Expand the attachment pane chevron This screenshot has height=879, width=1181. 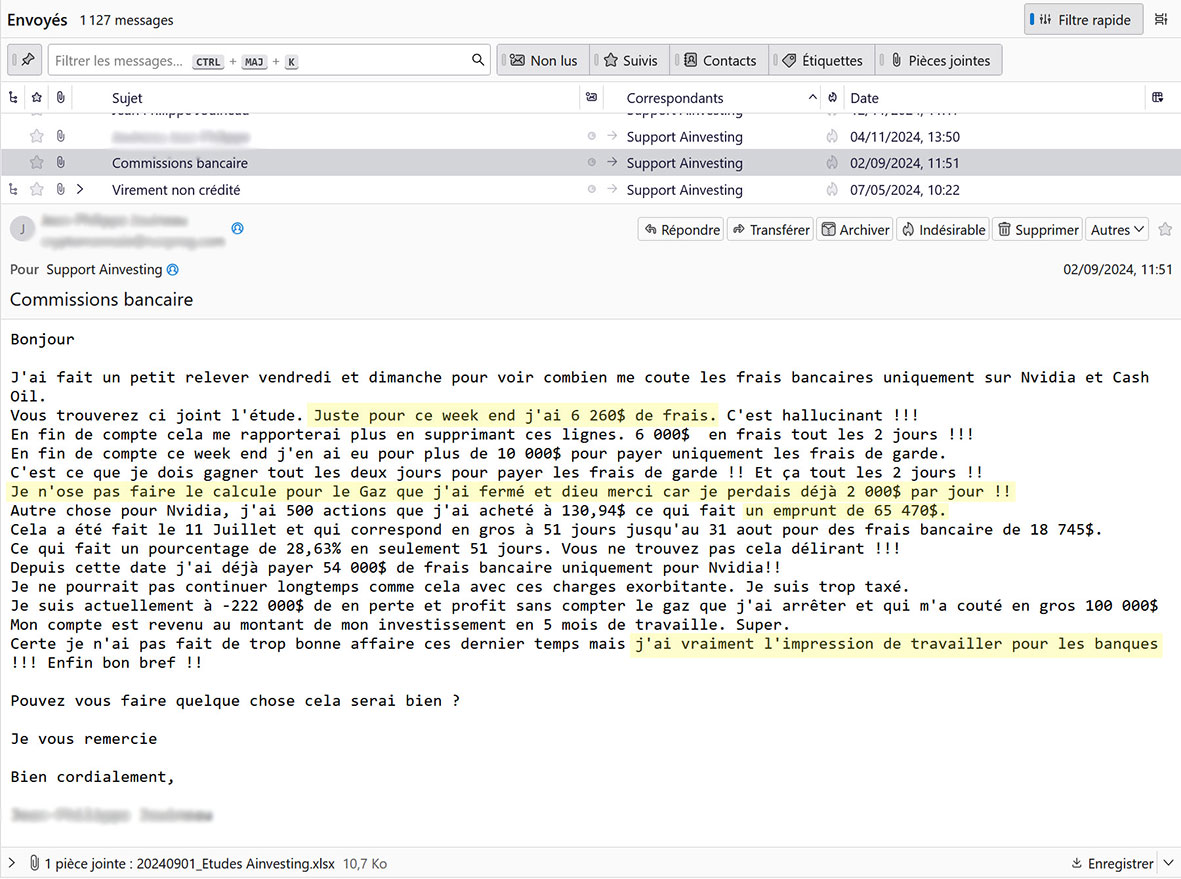(x=12, y=863)
